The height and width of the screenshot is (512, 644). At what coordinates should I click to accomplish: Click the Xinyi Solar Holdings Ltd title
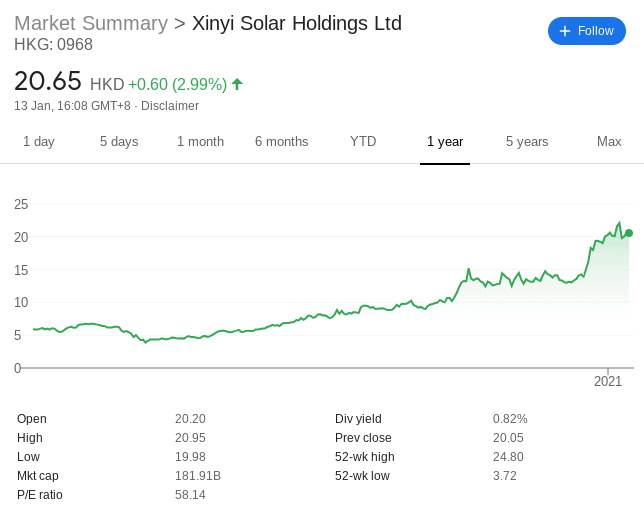click(x=297, y=23)
